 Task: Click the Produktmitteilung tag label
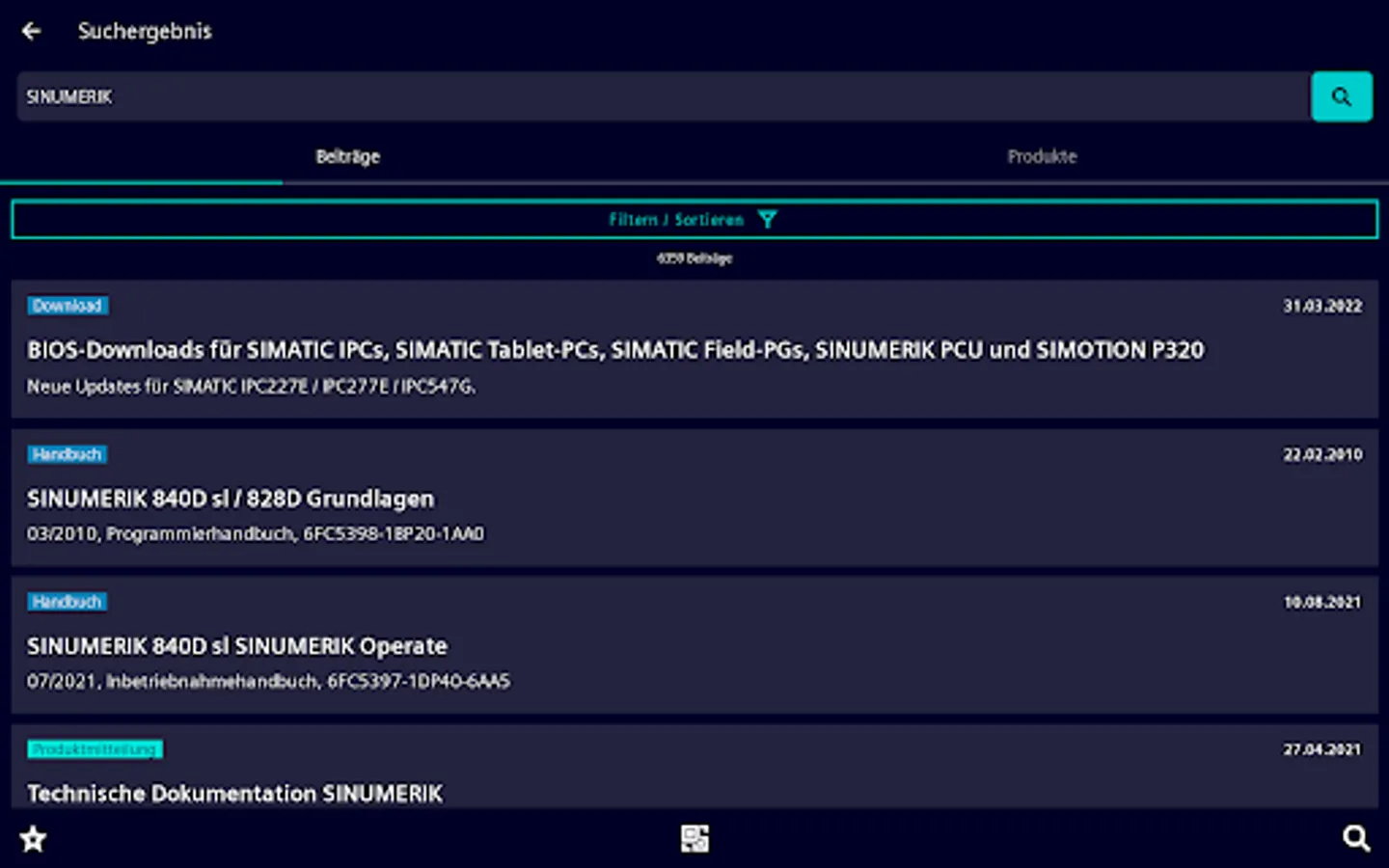(95, 749)
